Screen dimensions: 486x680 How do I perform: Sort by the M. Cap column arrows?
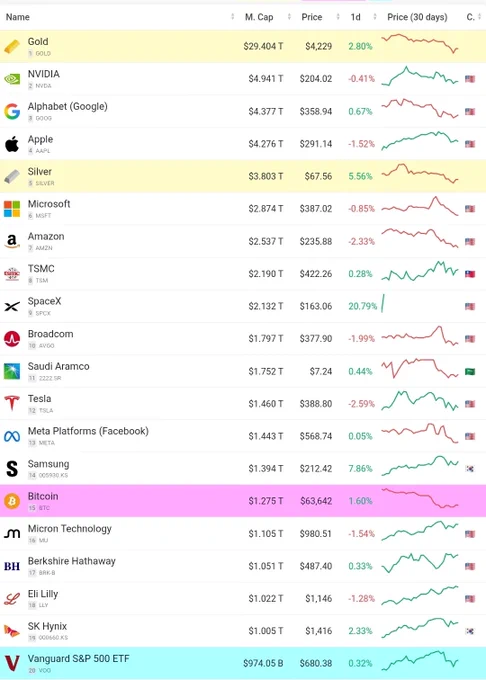coord(289,17)
